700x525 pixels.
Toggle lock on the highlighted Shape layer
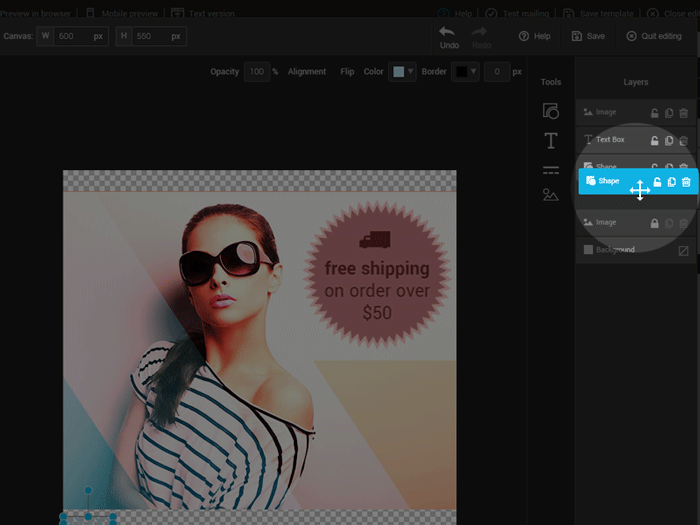tap(657, 182)
